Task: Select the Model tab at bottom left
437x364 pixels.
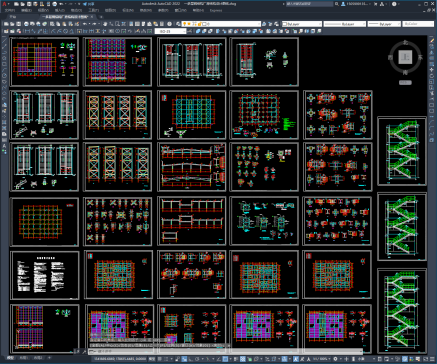Action: click(10, 358)
